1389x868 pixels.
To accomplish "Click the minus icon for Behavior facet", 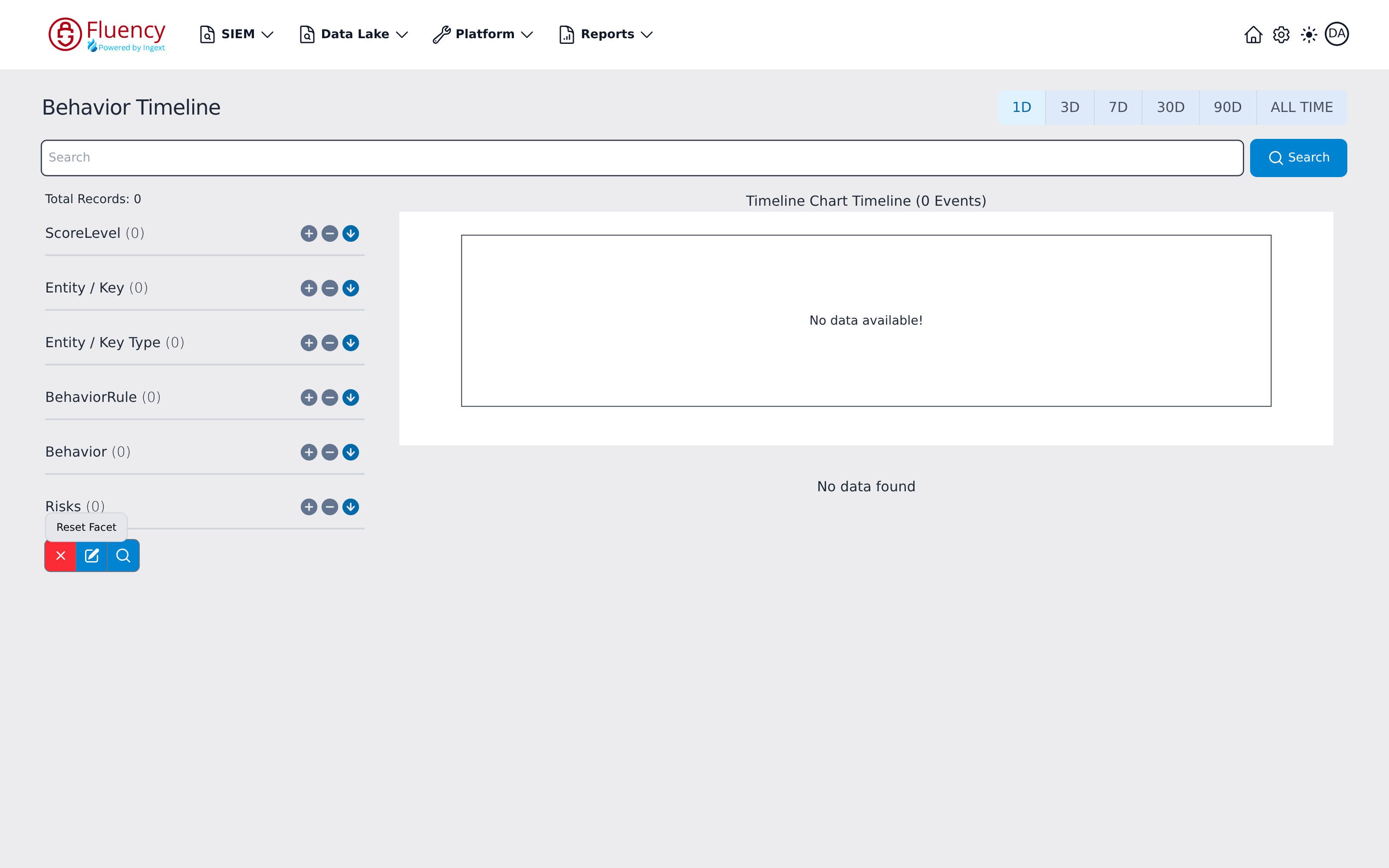I will pos(329,452).
